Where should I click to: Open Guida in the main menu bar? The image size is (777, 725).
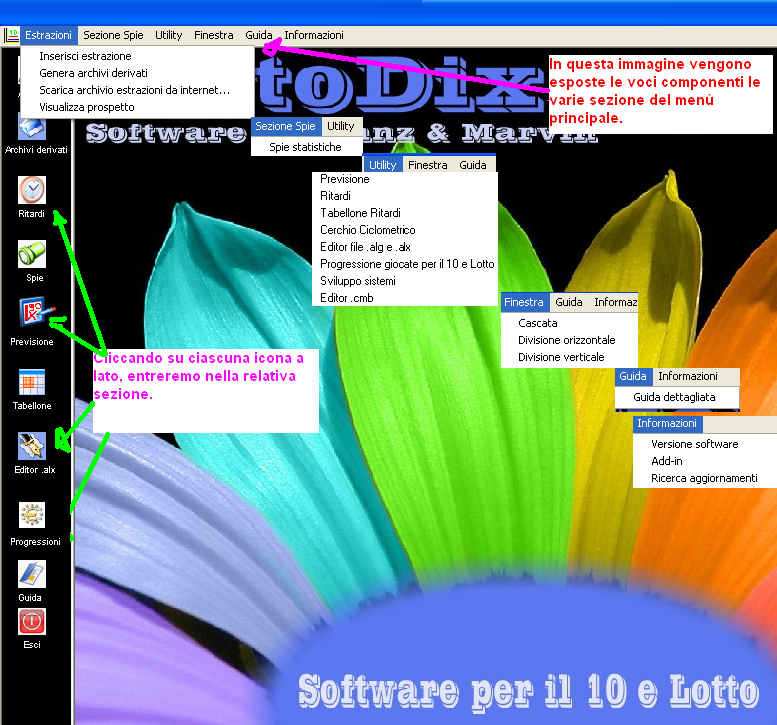coord(259,35)
